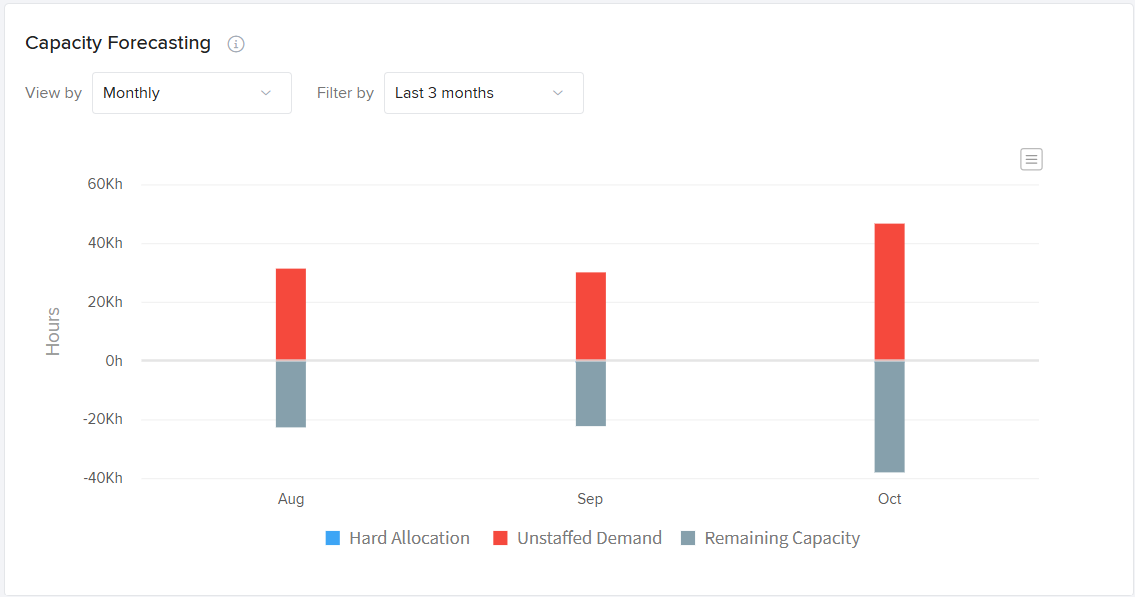Open the Filter by Last 3 months dropdown
1135x597 pixels.
[483, 93]
